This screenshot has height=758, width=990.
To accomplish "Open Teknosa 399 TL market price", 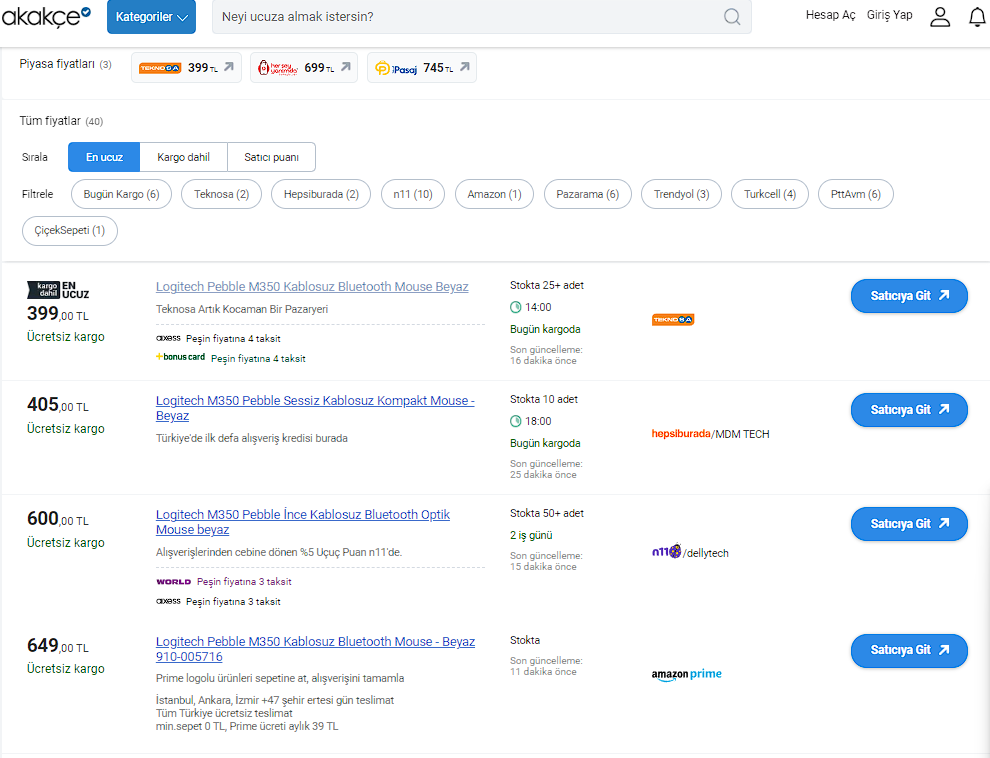I will coord(186,68).
